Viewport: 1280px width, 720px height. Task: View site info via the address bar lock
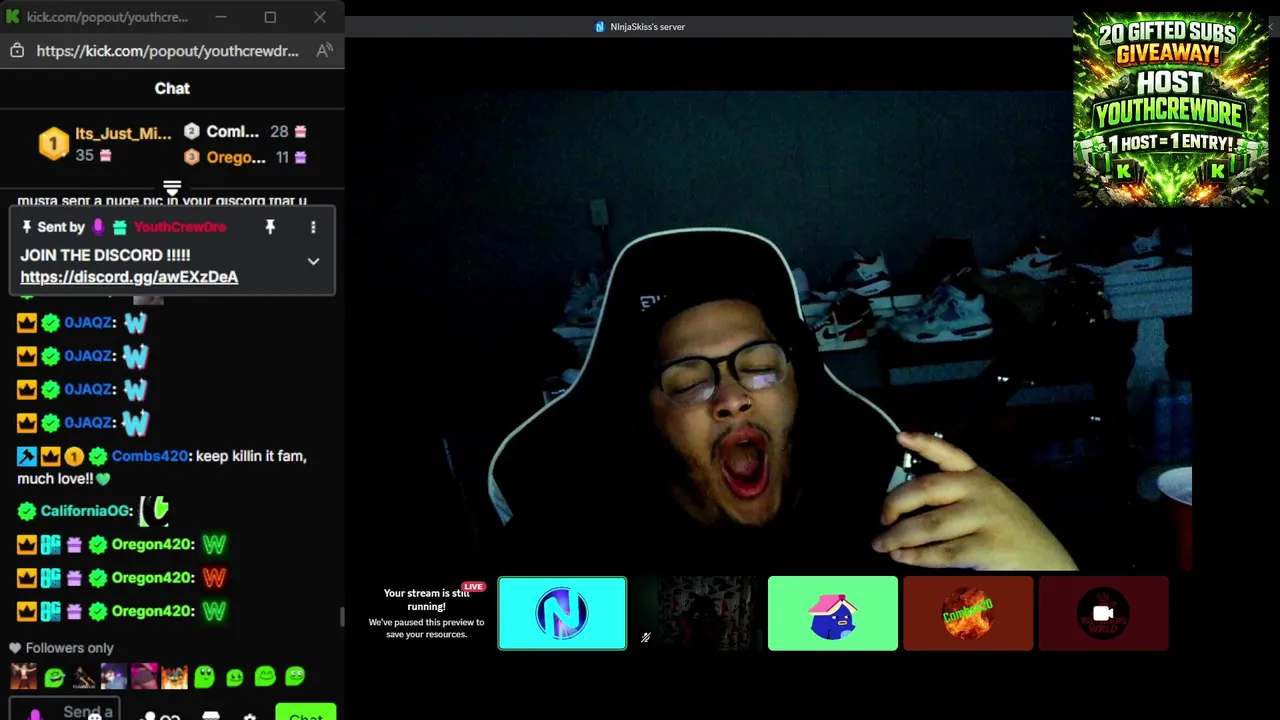tap(16, 50)
